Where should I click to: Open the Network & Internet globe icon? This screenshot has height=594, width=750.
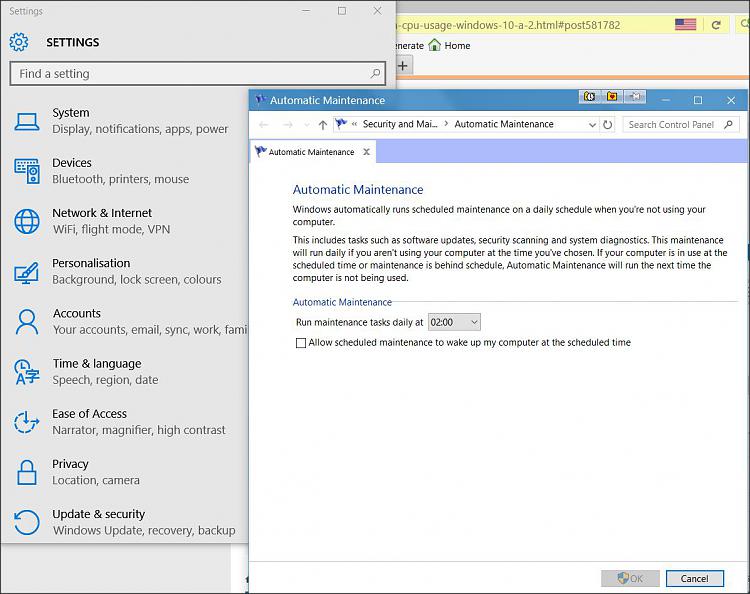pyautogui.click(x=27, y=221)
